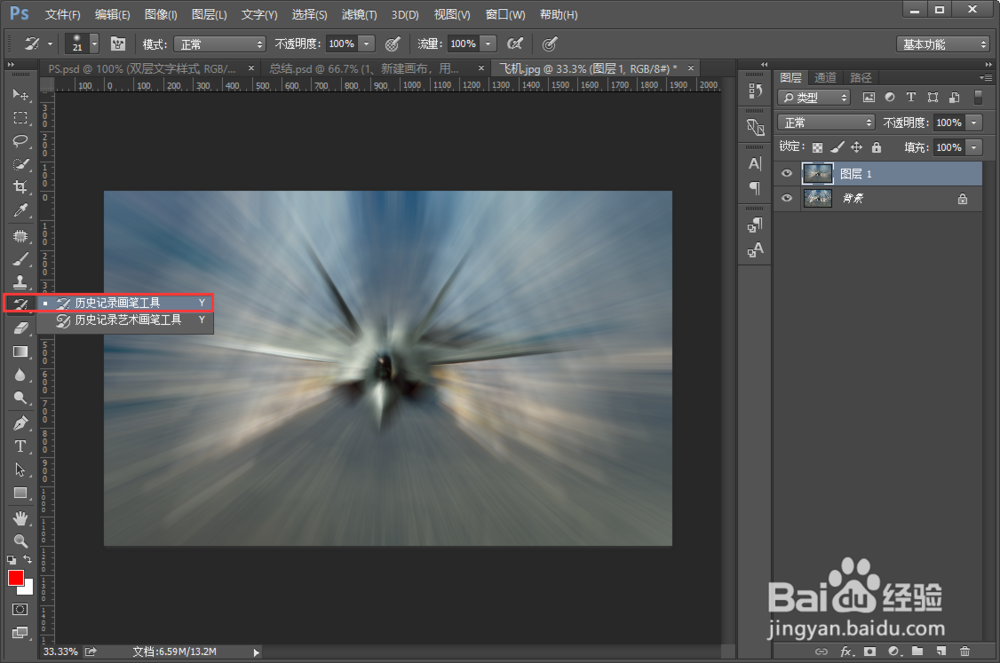The width and height of the screenshot is (1000, 663).
Task: Toggle layer filtering switch
Action: [978, 97]
